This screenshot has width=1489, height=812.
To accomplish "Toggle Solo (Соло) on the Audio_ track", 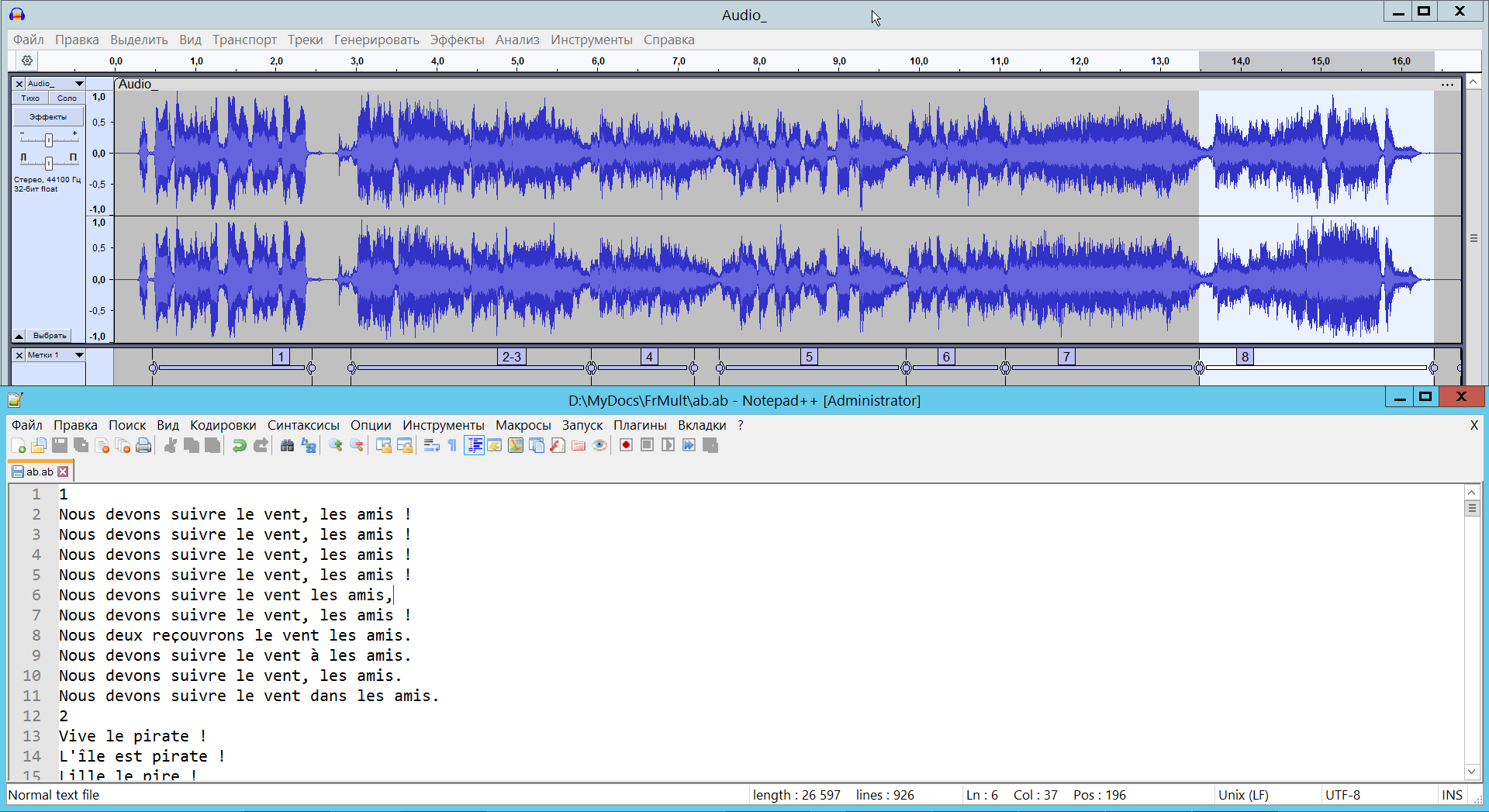I will tap(67, 98).
